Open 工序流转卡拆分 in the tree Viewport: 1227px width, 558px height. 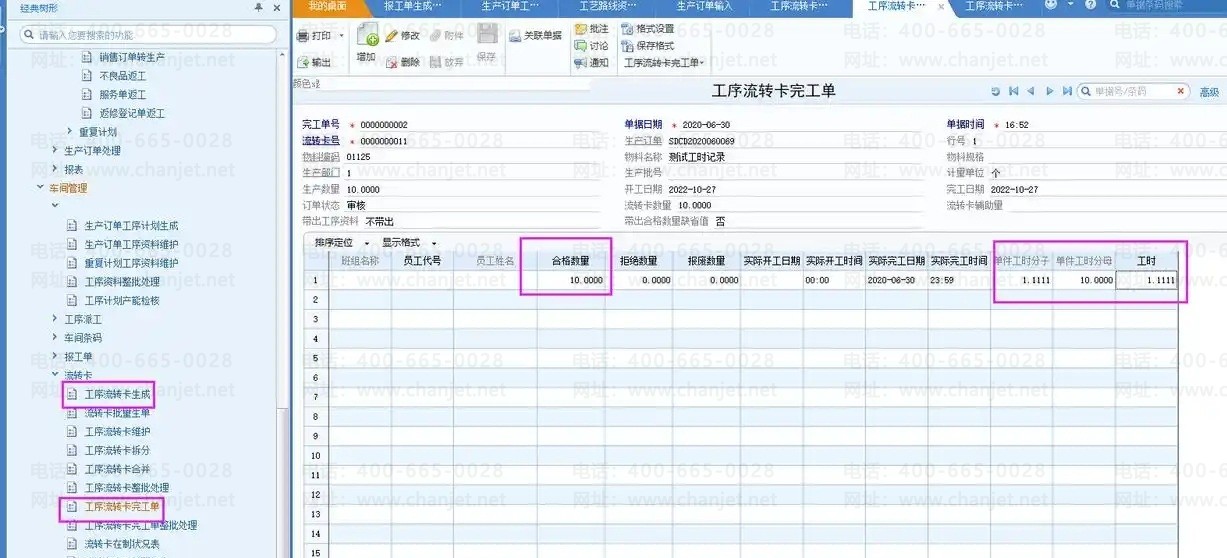coord(117,450)
